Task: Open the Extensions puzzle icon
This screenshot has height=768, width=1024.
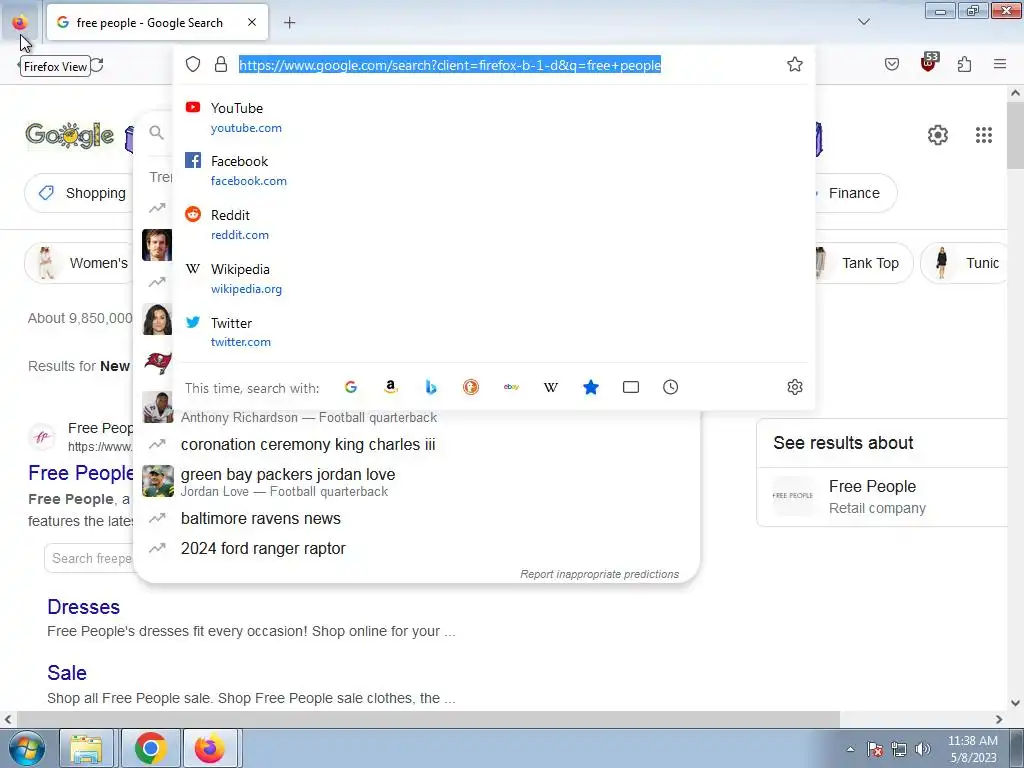Action: 964,64
